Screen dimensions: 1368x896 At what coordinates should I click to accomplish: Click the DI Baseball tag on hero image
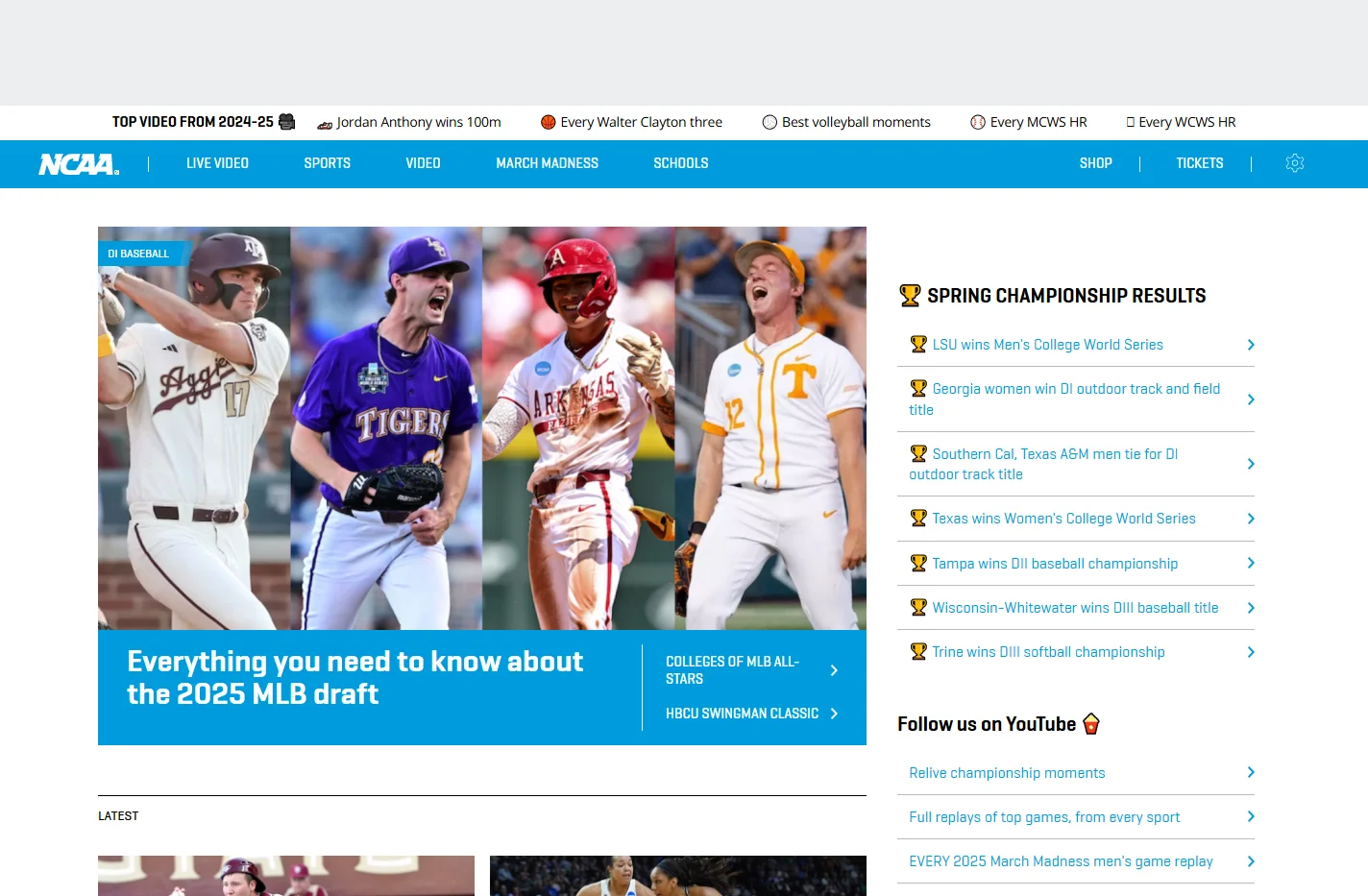[x=140, y=254]
